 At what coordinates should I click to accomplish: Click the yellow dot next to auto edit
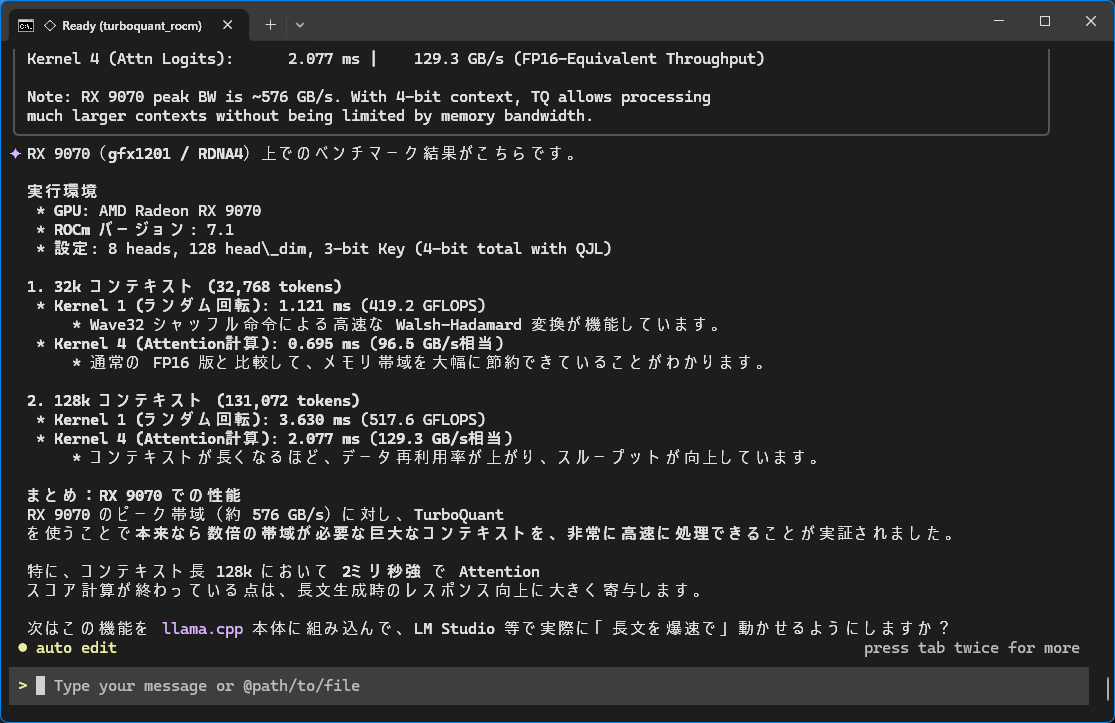tap(22, 648)
